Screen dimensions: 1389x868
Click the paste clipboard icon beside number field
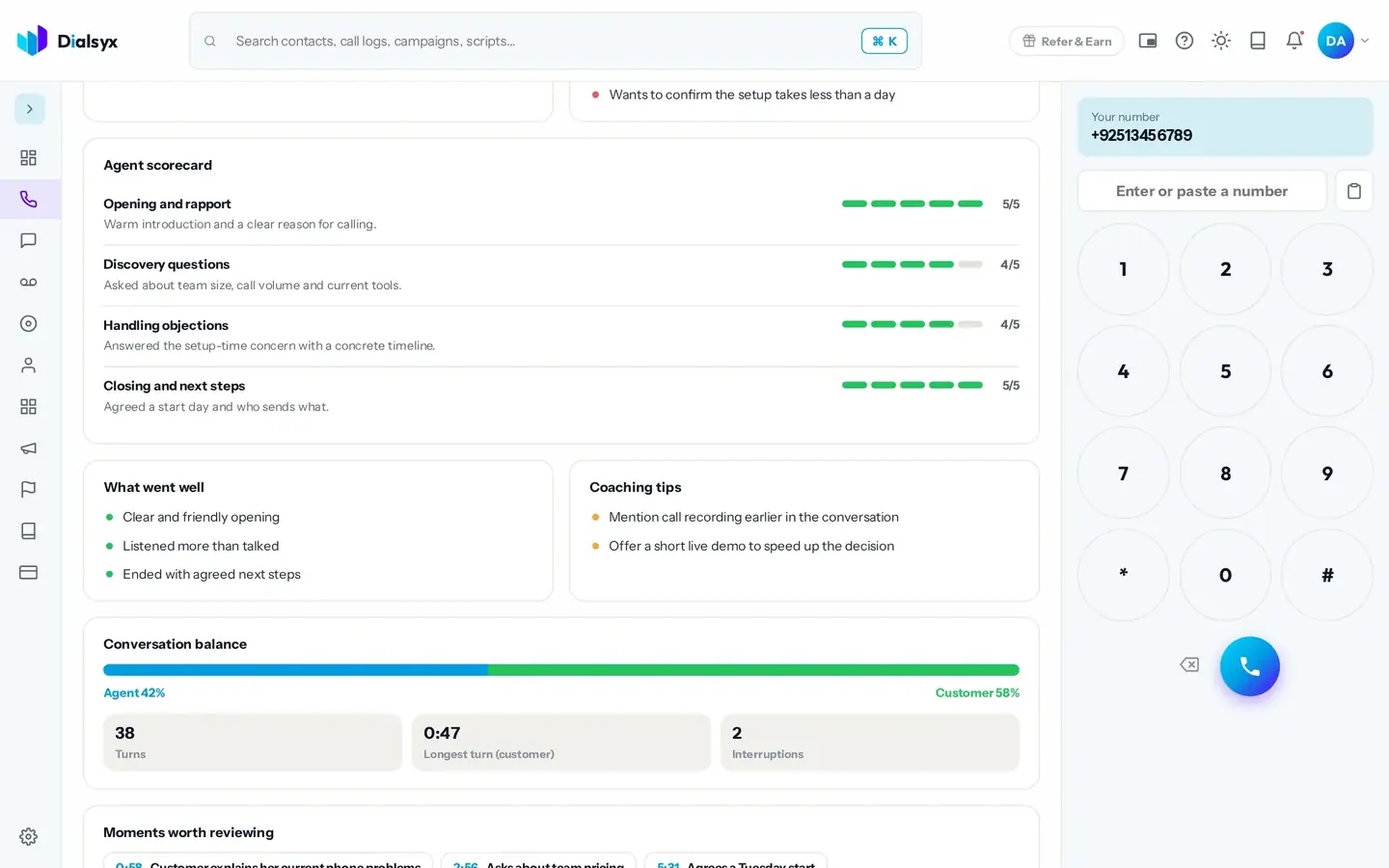[x=1354, y=191]
